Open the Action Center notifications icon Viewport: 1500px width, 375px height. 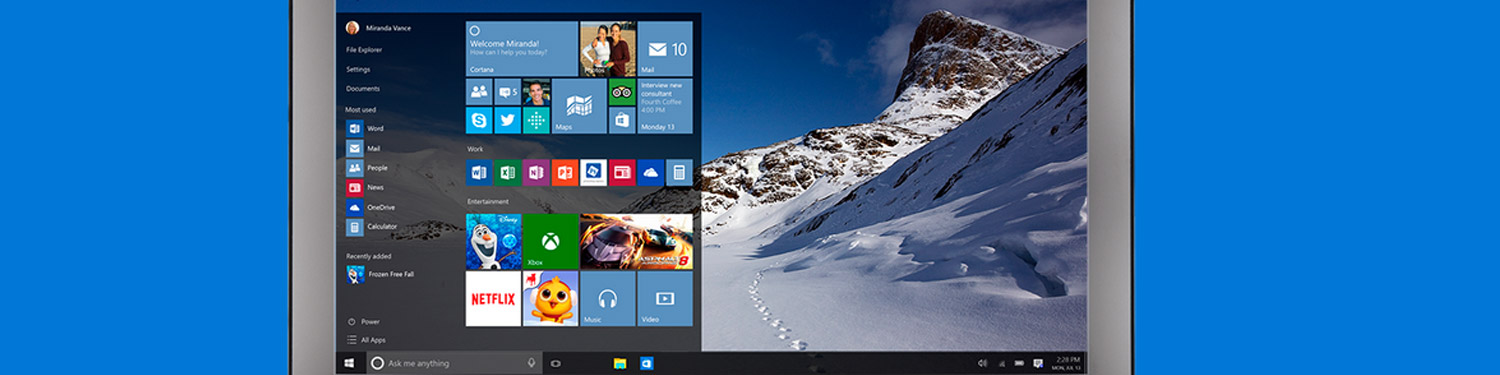tap(1038, 363)
